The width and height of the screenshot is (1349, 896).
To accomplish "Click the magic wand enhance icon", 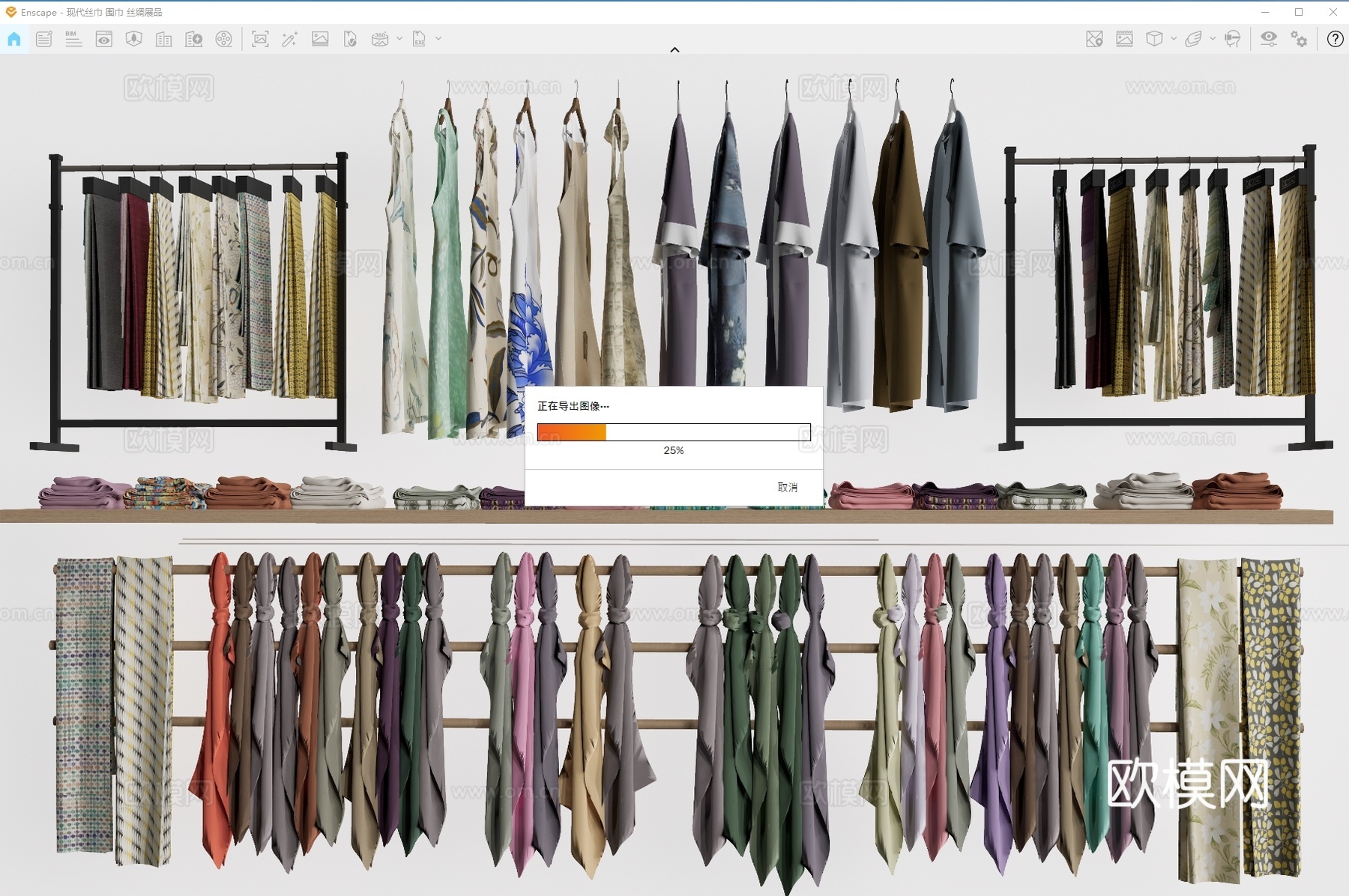I will (x=290, y=39).
